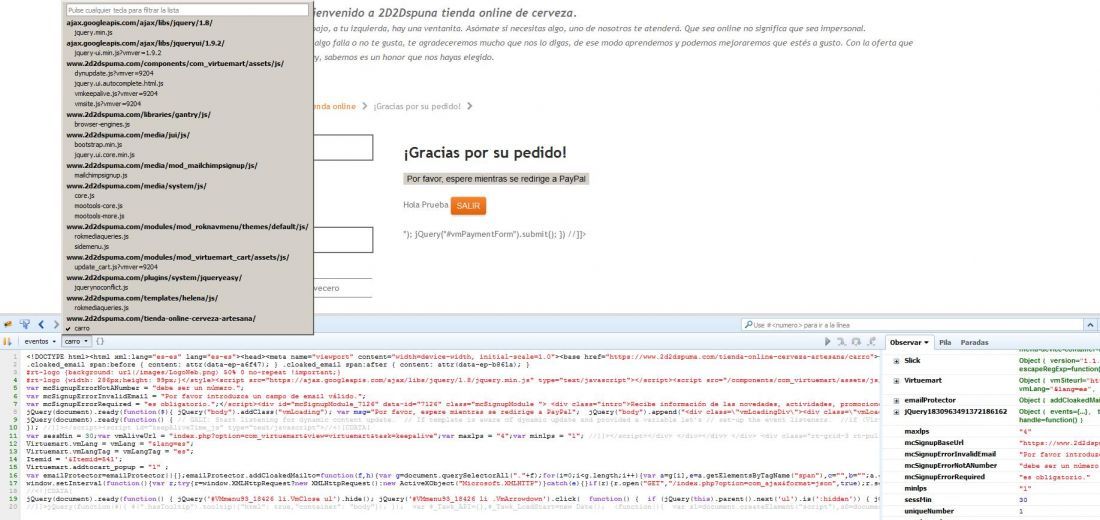Select mailchimpsignup.js in script list
This screenshot has height=520, width=1100.
[100, 175]
